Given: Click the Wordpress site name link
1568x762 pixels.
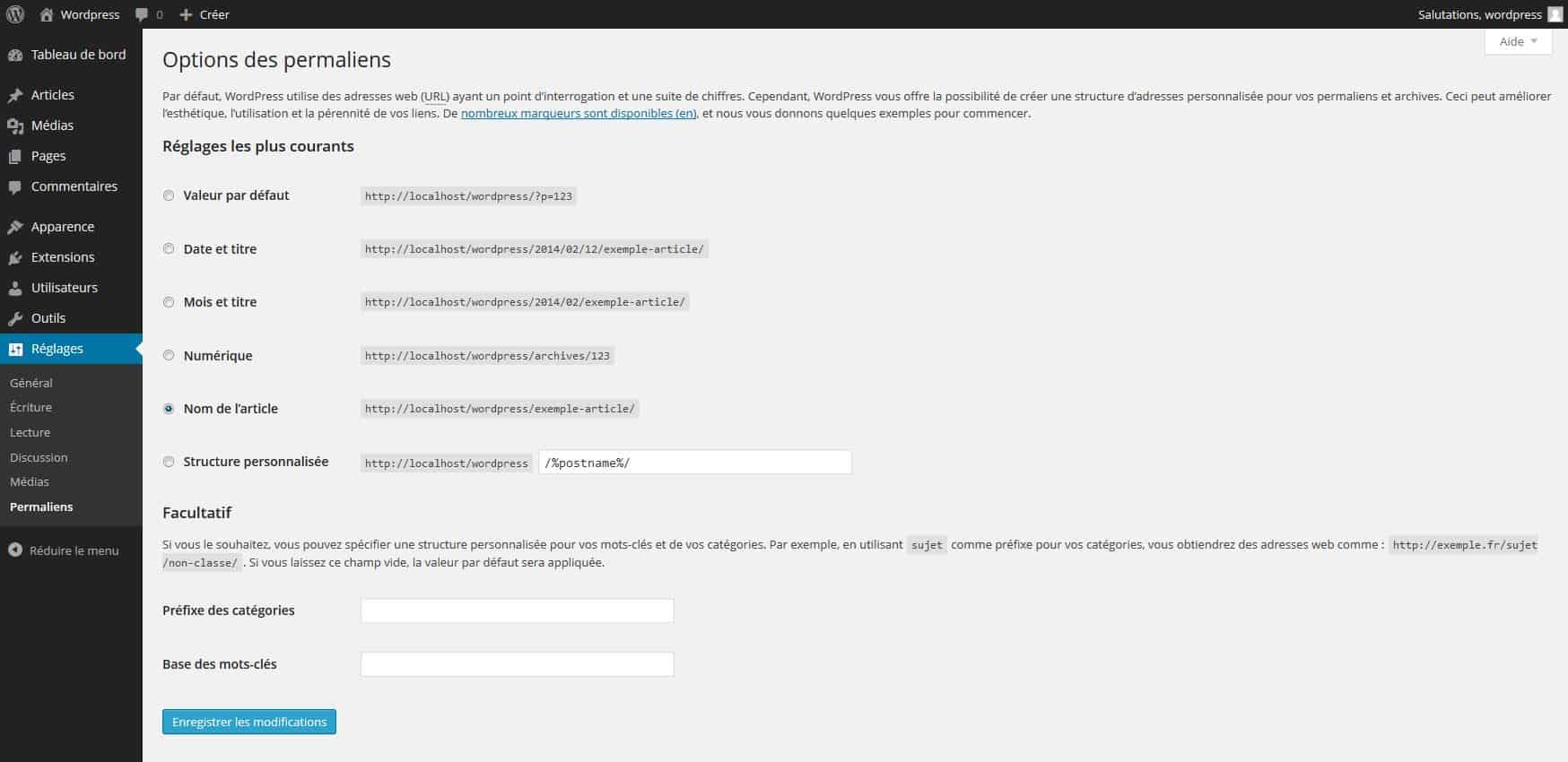Looking at the screenshot, I should [x=90, y=14].
